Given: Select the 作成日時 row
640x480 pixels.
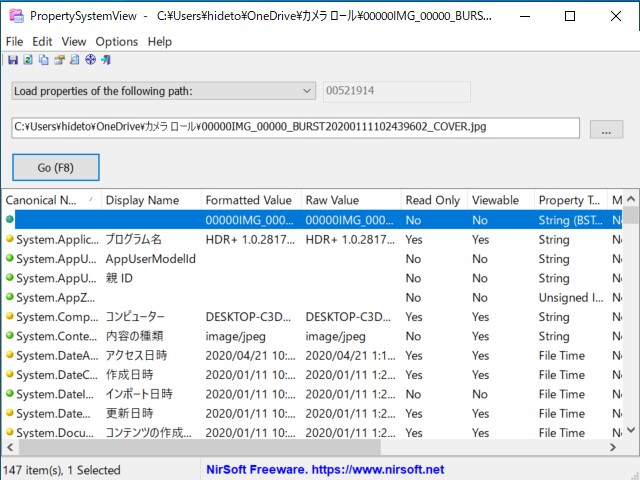Looking at the screenshot, I should (x=313, y=375).
